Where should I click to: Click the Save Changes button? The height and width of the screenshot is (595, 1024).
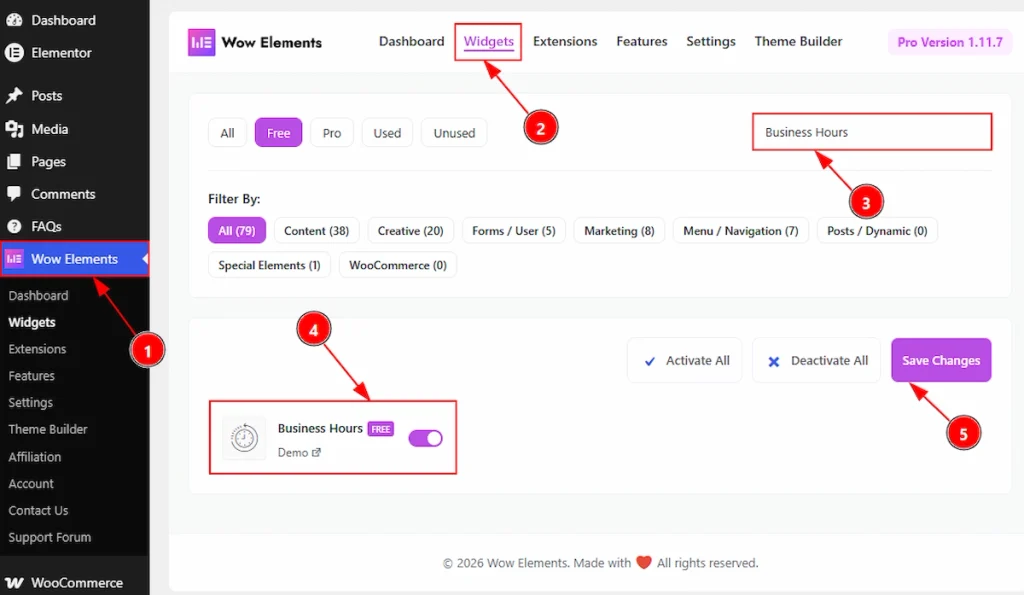point(941,361)
